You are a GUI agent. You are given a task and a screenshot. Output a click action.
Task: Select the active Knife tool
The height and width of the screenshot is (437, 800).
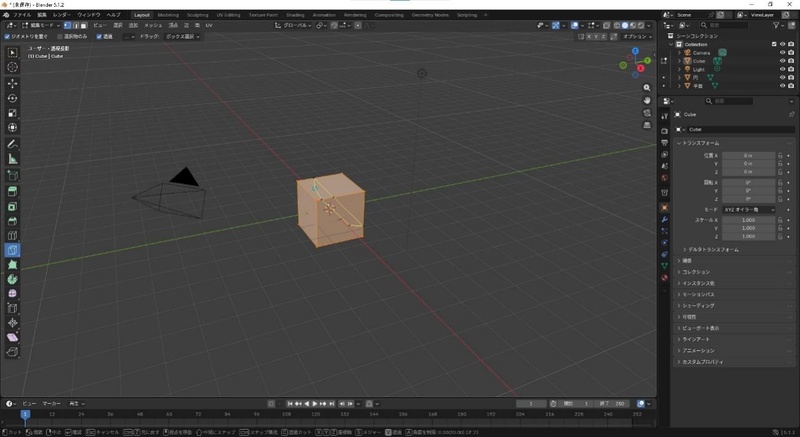click(12, 250)
